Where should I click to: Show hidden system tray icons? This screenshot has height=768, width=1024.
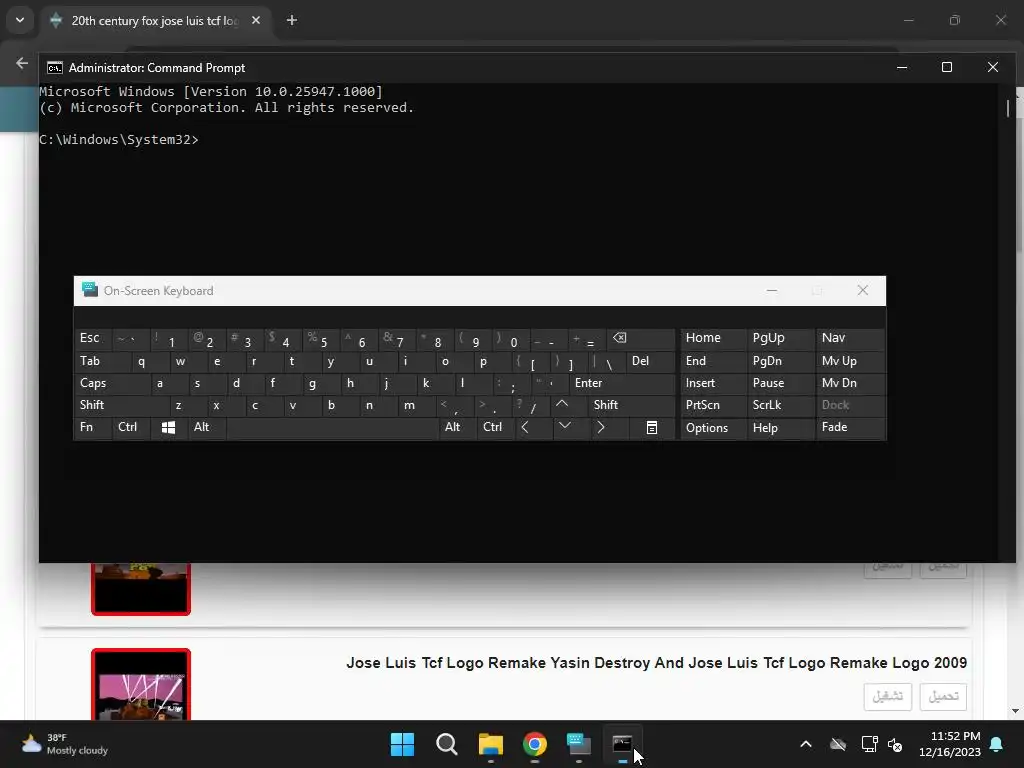click(x=806, y=744)
